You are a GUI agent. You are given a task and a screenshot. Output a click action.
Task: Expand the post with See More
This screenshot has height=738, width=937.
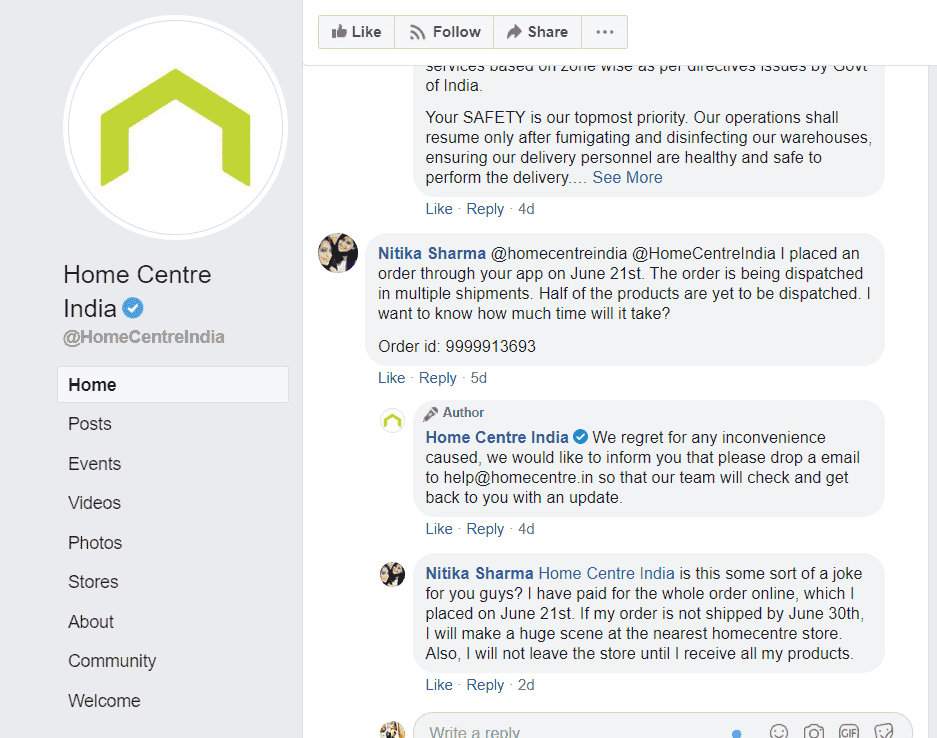(x=627, y=178)
